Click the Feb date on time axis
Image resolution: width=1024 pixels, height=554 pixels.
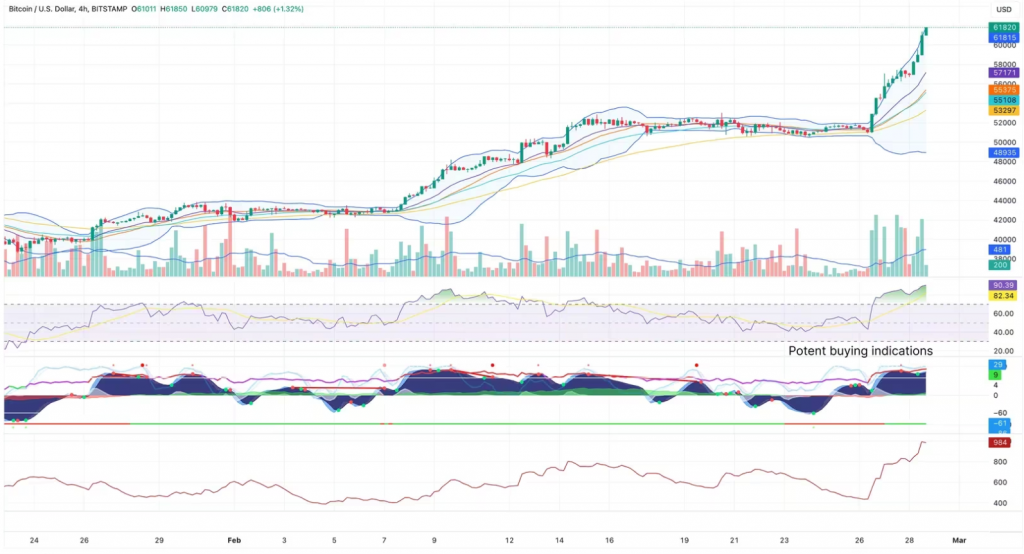234,539
